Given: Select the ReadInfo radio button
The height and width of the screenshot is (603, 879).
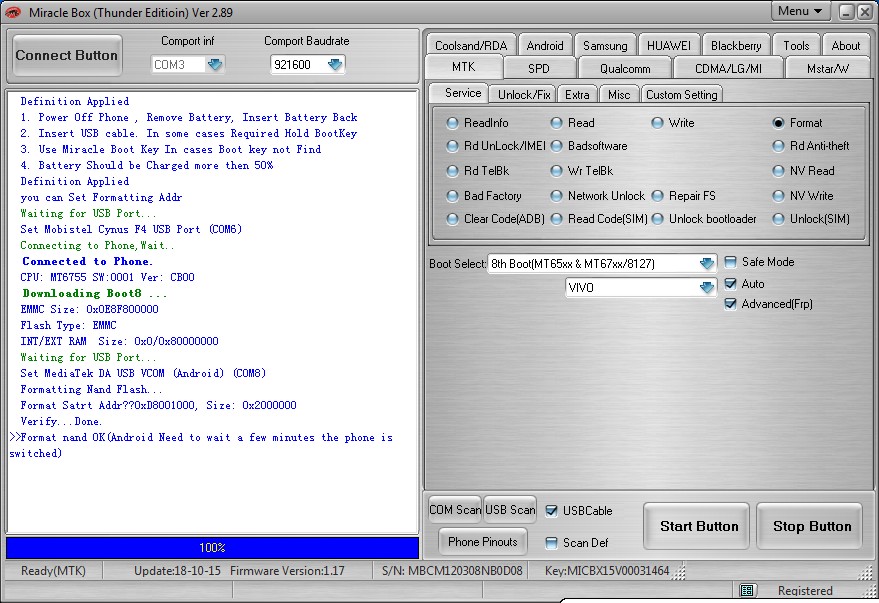Looking at the screenshot, I should click(452, 123).
